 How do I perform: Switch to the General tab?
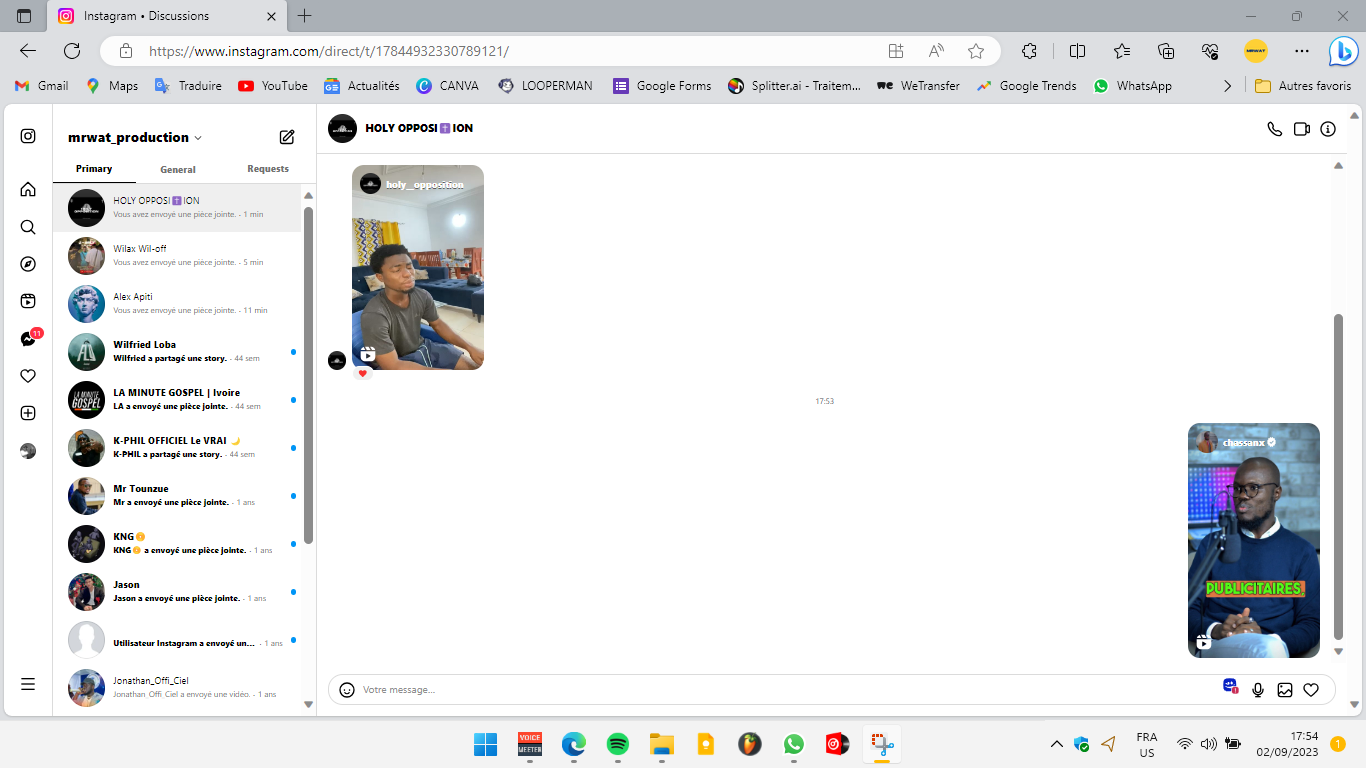pyautogui.click(x=178, y=169)
